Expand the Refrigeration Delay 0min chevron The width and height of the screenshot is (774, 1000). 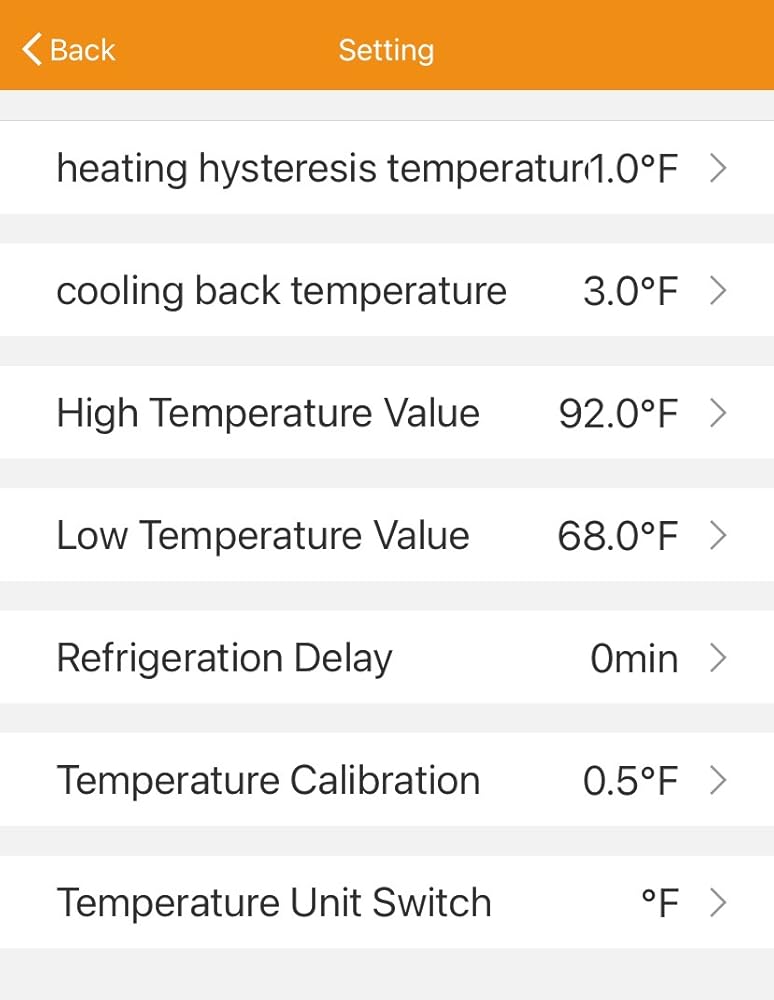tap(717, 658)
